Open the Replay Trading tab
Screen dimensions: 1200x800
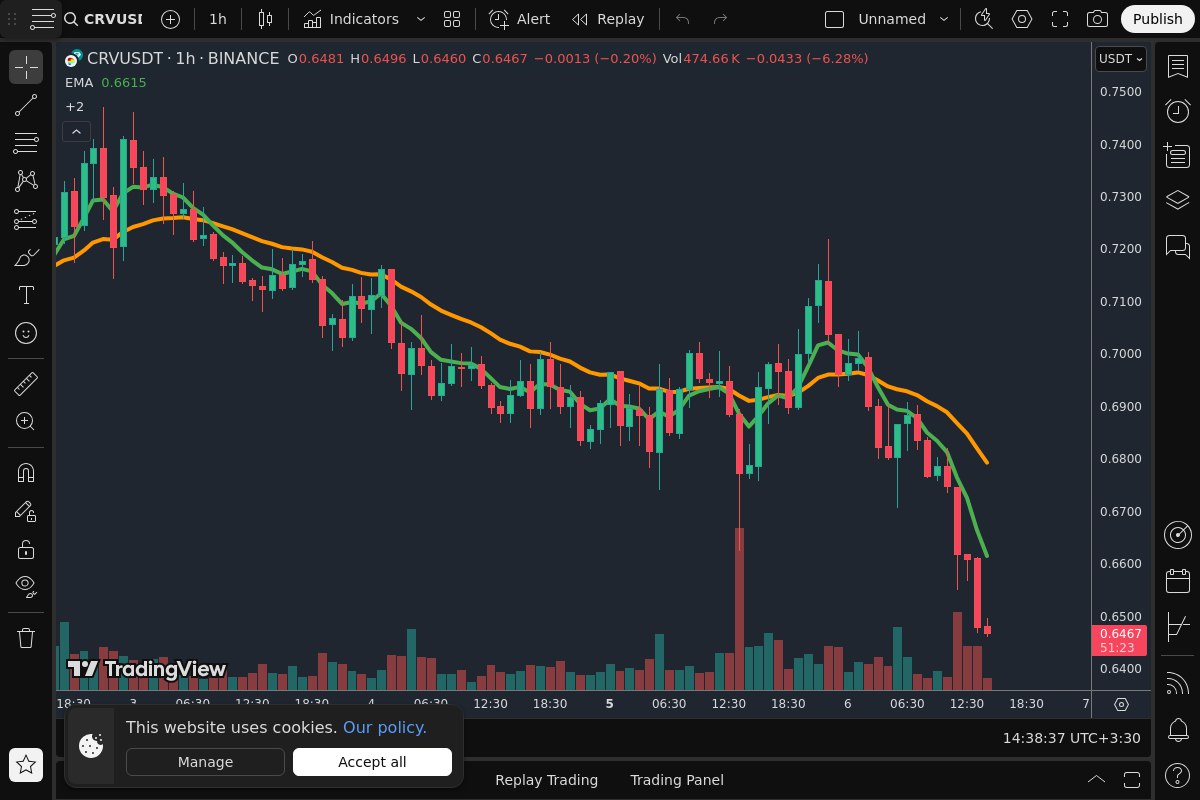pyautogui.click(x=546, y=780)
